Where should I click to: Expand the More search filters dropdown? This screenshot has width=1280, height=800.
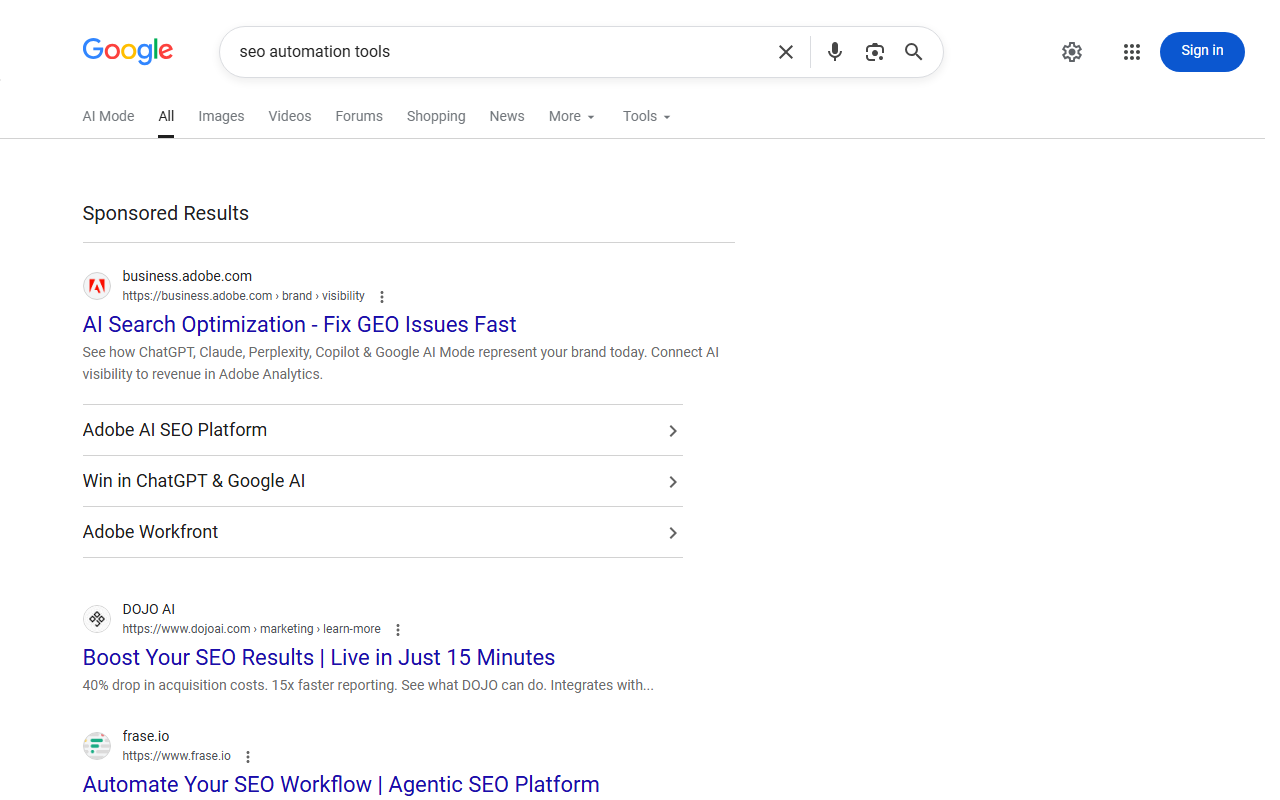(x=572, y=116)
